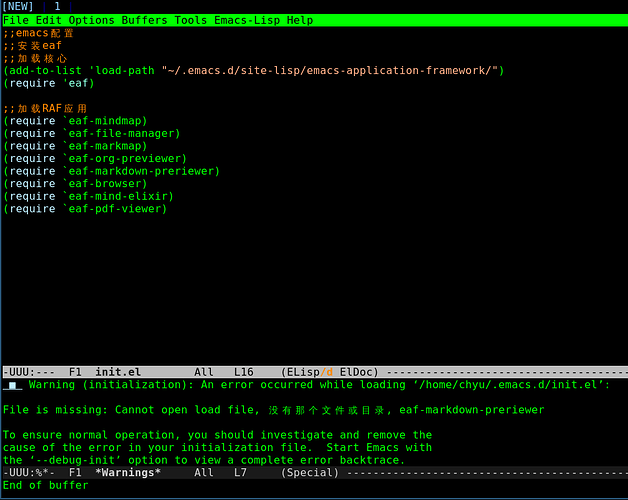Open the Options menu
Viewport: 628px width, 500px height.
point(90,20)
